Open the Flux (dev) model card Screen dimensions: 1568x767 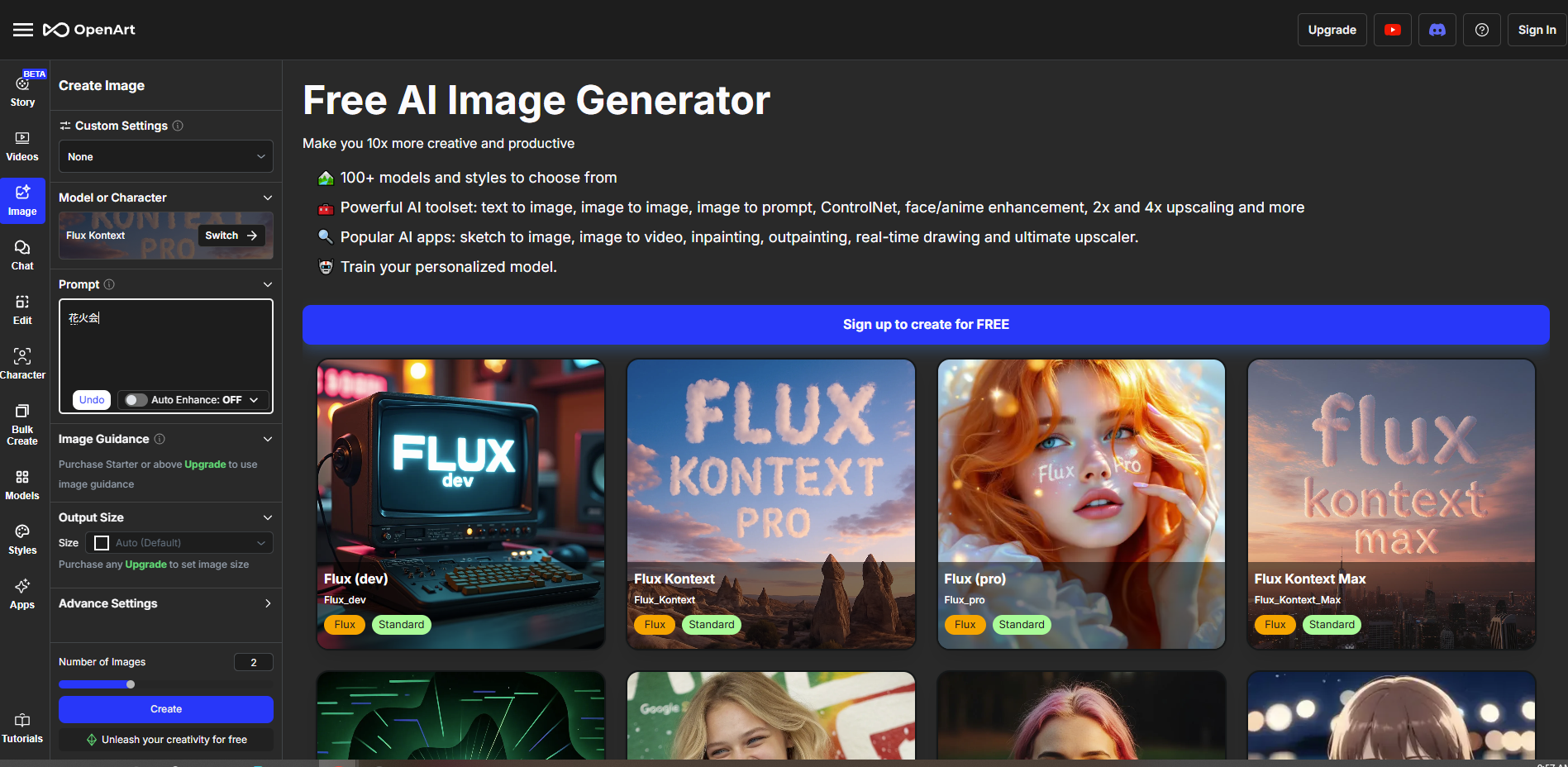point(461,504)
